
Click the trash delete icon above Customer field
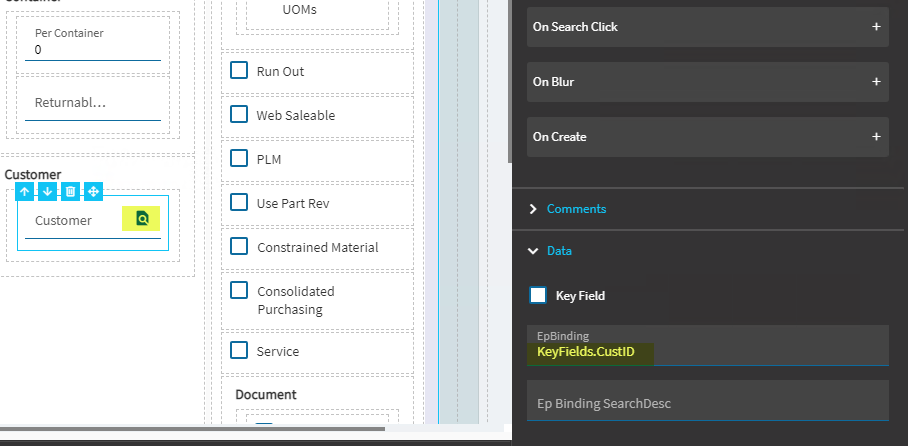coord(70,191)
